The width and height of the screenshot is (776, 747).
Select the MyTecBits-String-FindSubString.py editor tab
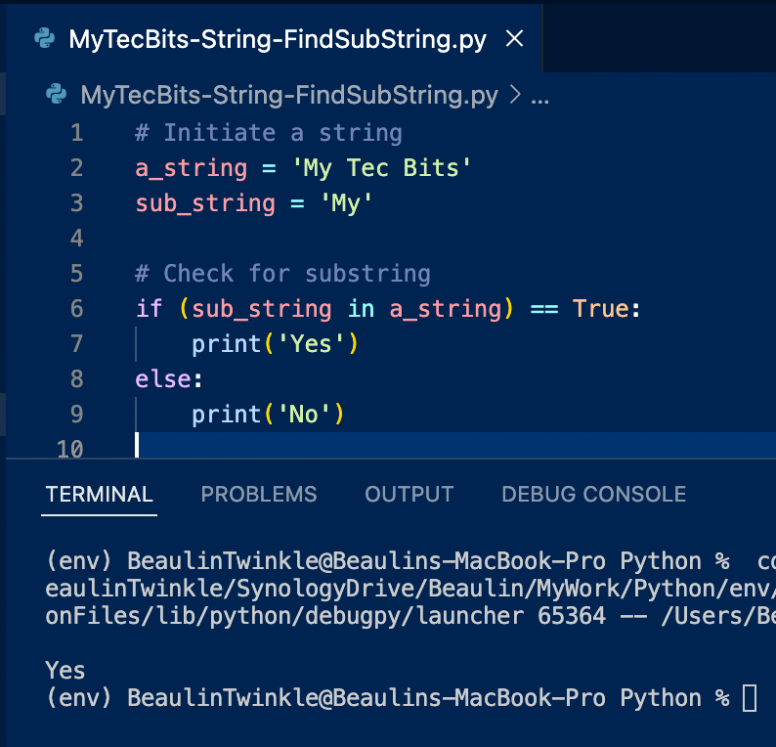point(275,39)
